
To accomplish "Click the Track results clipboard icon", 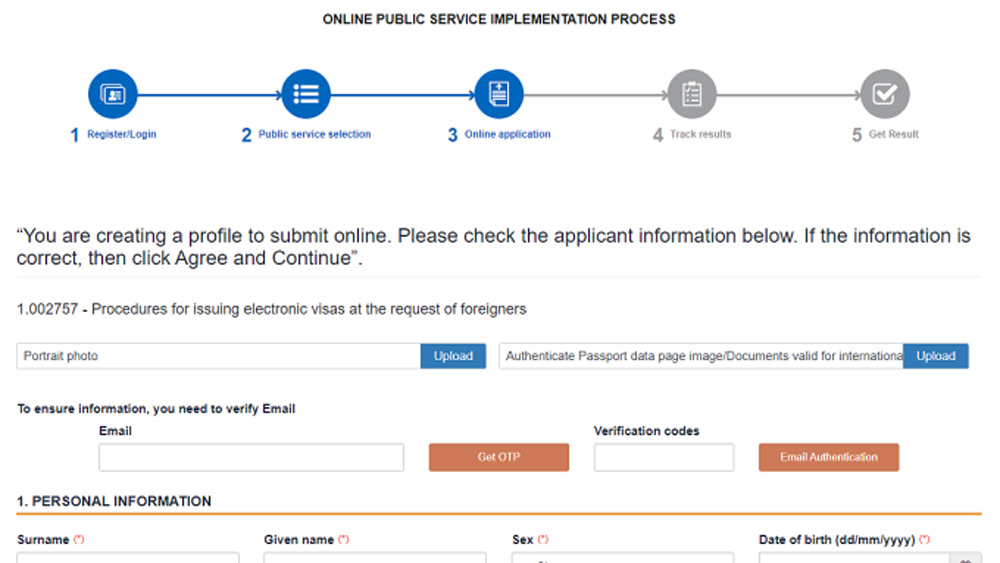I will [692, 94].
